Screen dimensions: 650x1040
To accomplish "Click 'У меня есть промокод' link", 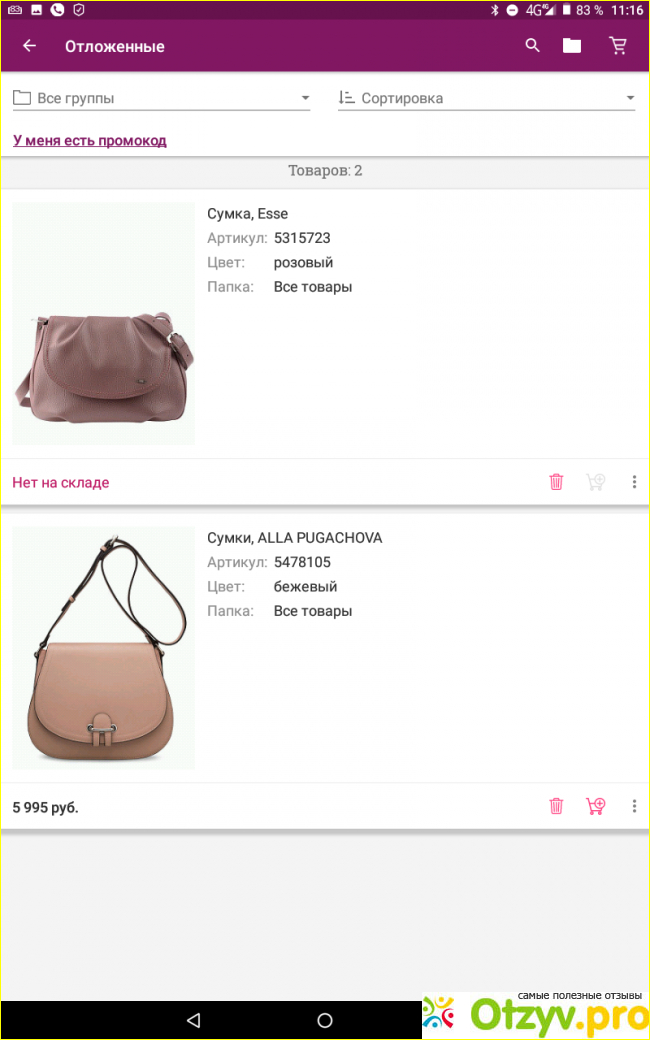I will pos(90,141).
